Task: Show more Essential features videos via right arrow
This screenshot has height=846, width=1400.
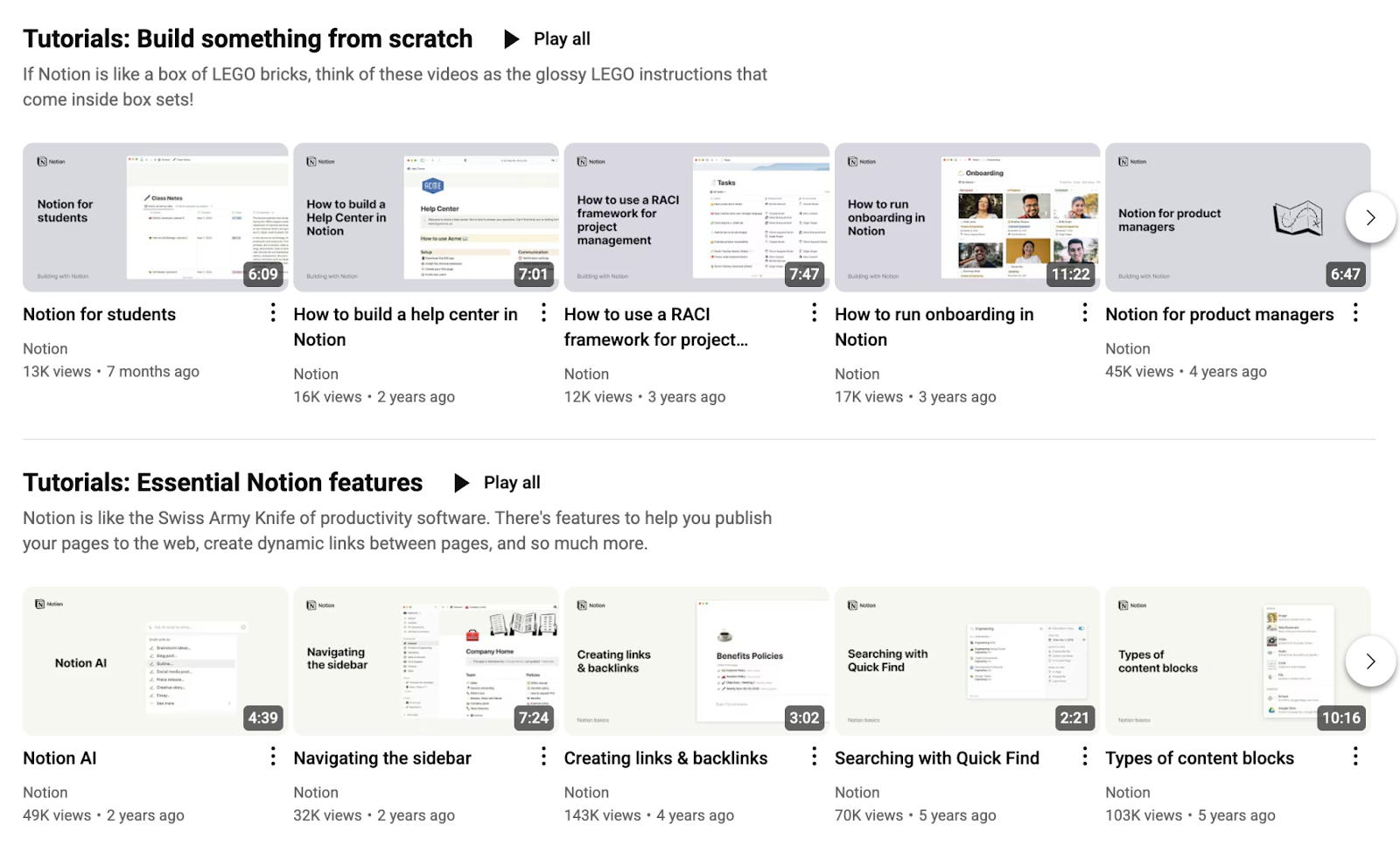Action: click(x=1369, y=661)
